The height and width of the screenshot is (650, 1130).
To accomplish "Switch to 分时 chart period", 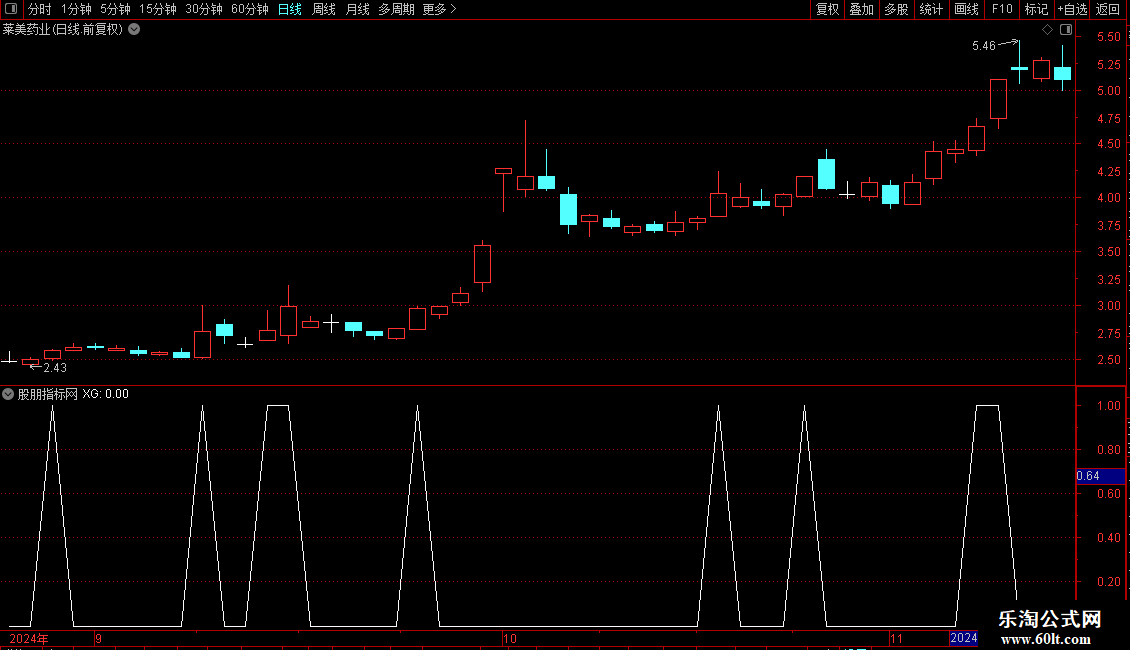I will click(x=40, y=9).
